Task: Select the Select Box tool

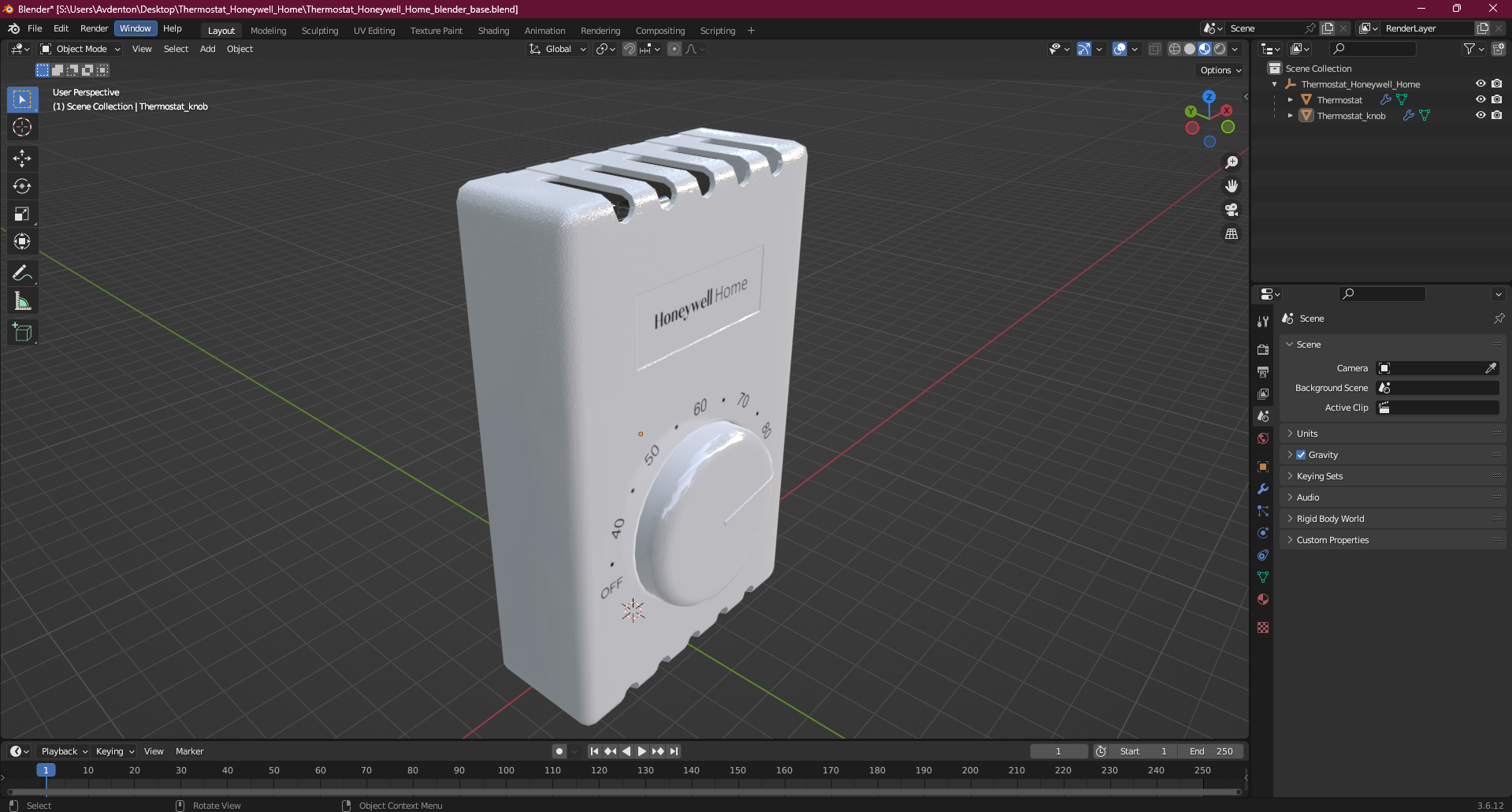Action: [x=22, y=99]
